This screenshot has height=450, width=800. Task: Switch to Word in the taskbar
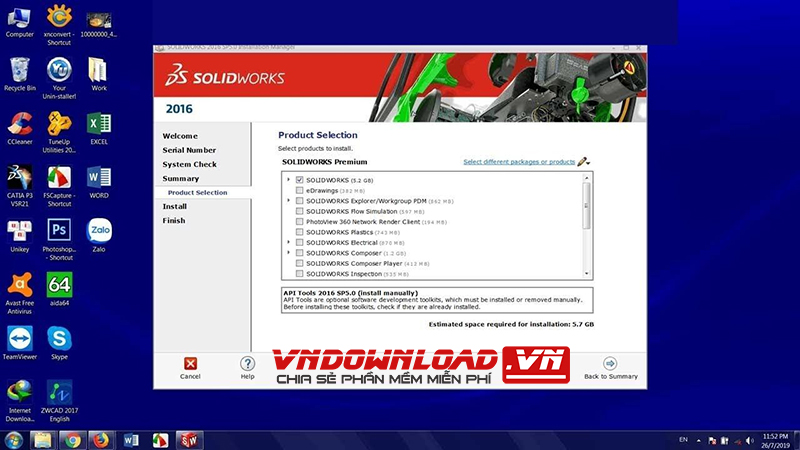pyautogui.click(x=131, y=440)
